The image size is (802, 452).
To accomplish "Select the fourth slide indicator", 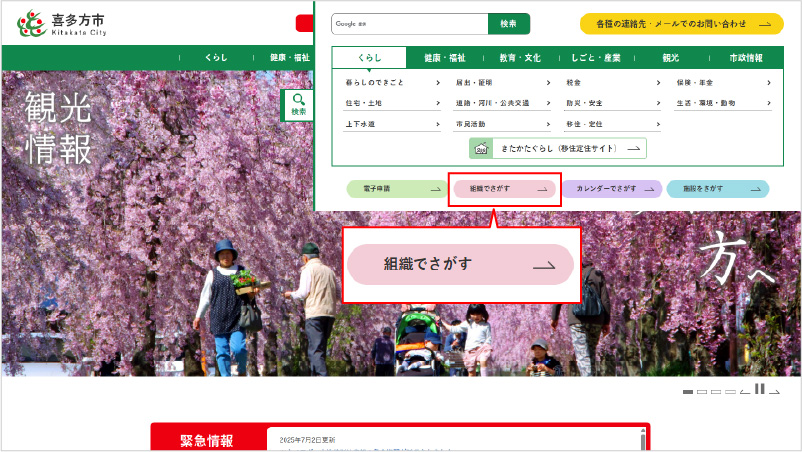I will coord(730,392).
